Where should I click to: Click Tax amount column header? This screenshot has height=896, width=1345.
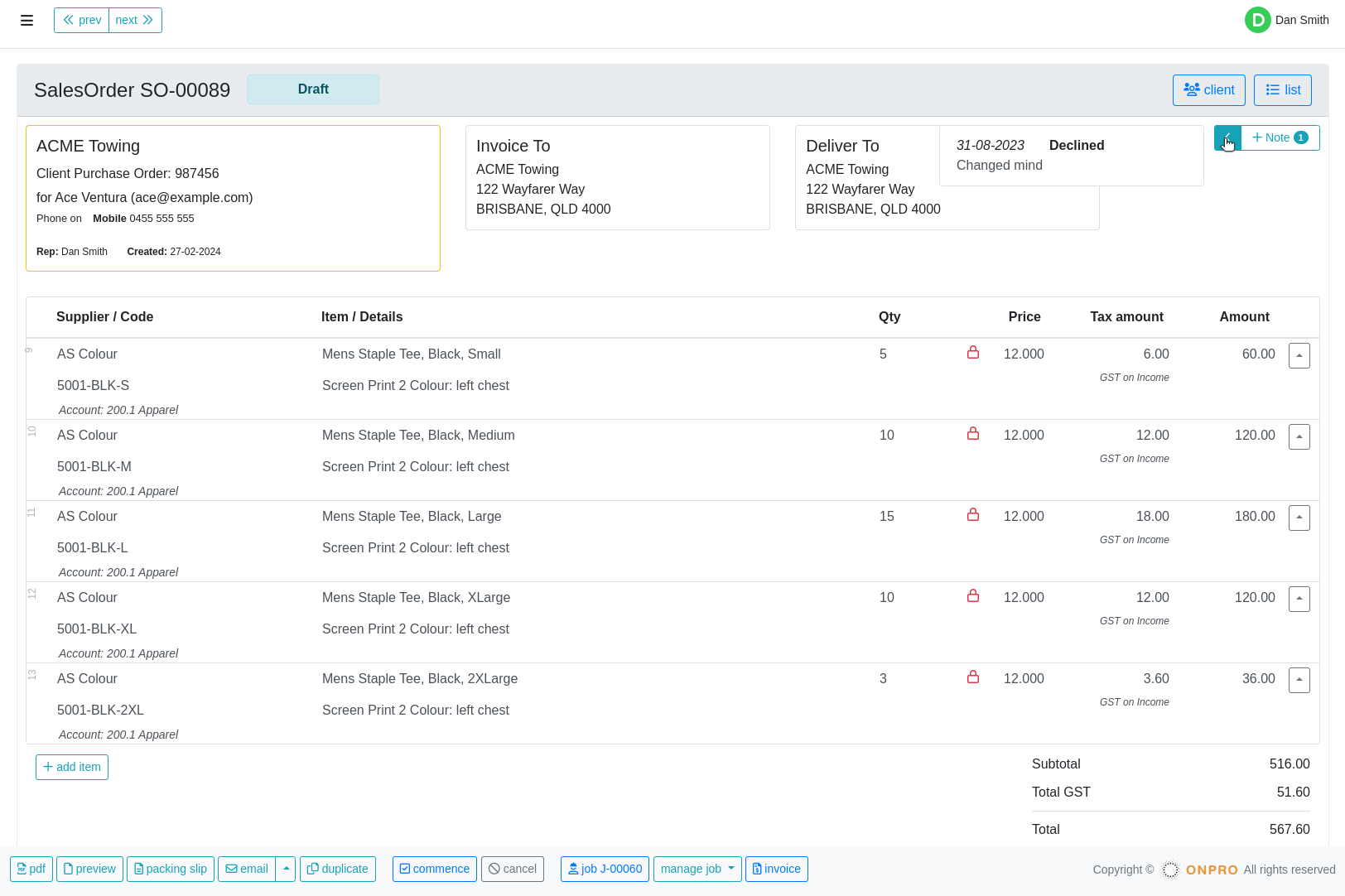[1126, 316]
